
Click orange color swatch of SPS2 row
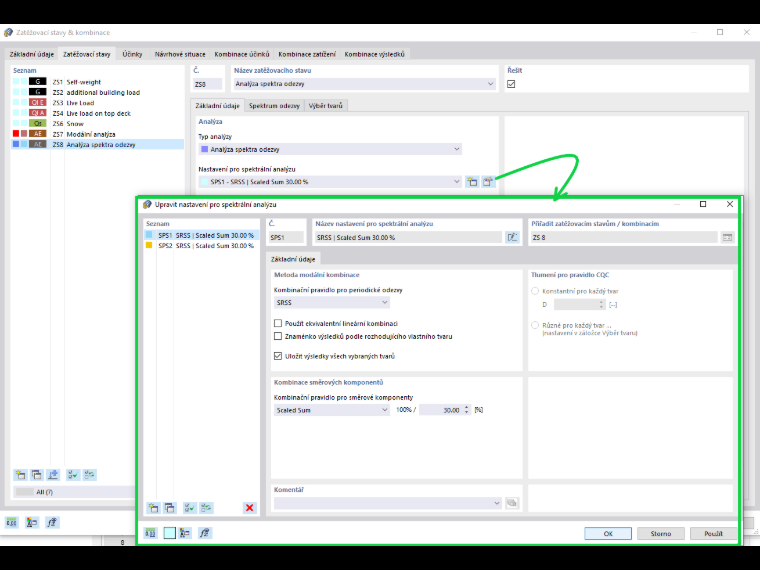tap(149, 245)
